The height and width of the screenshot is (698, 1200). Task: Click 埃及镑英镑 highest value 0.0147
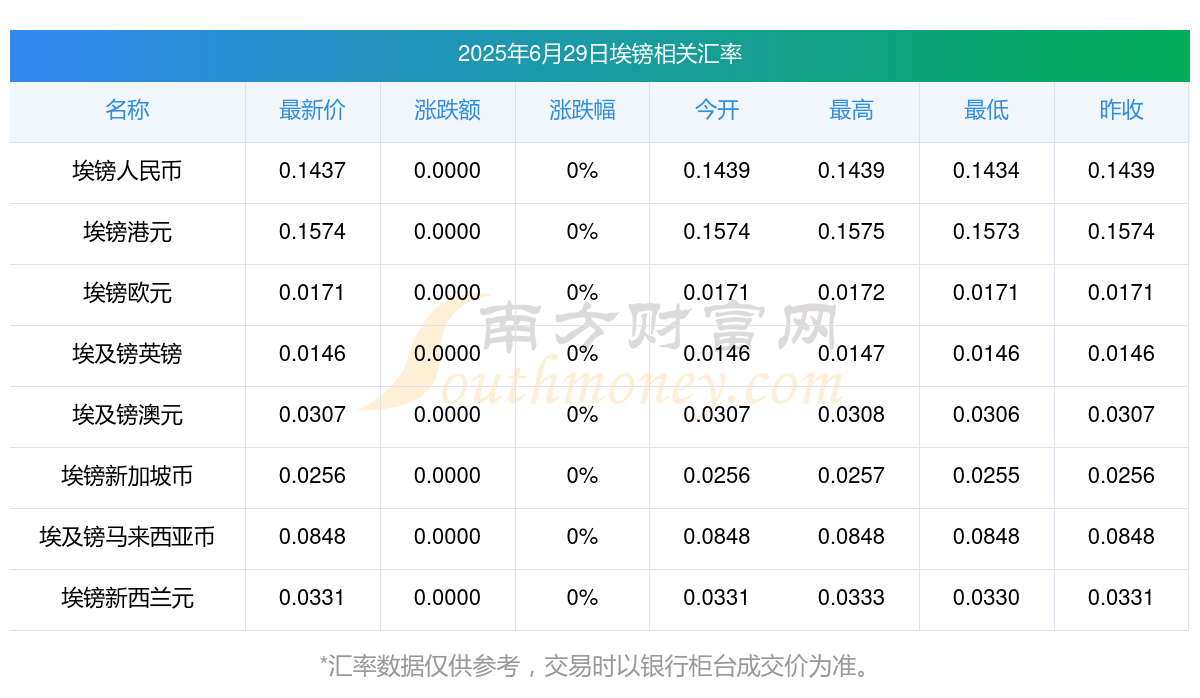(x=851, y=354)
